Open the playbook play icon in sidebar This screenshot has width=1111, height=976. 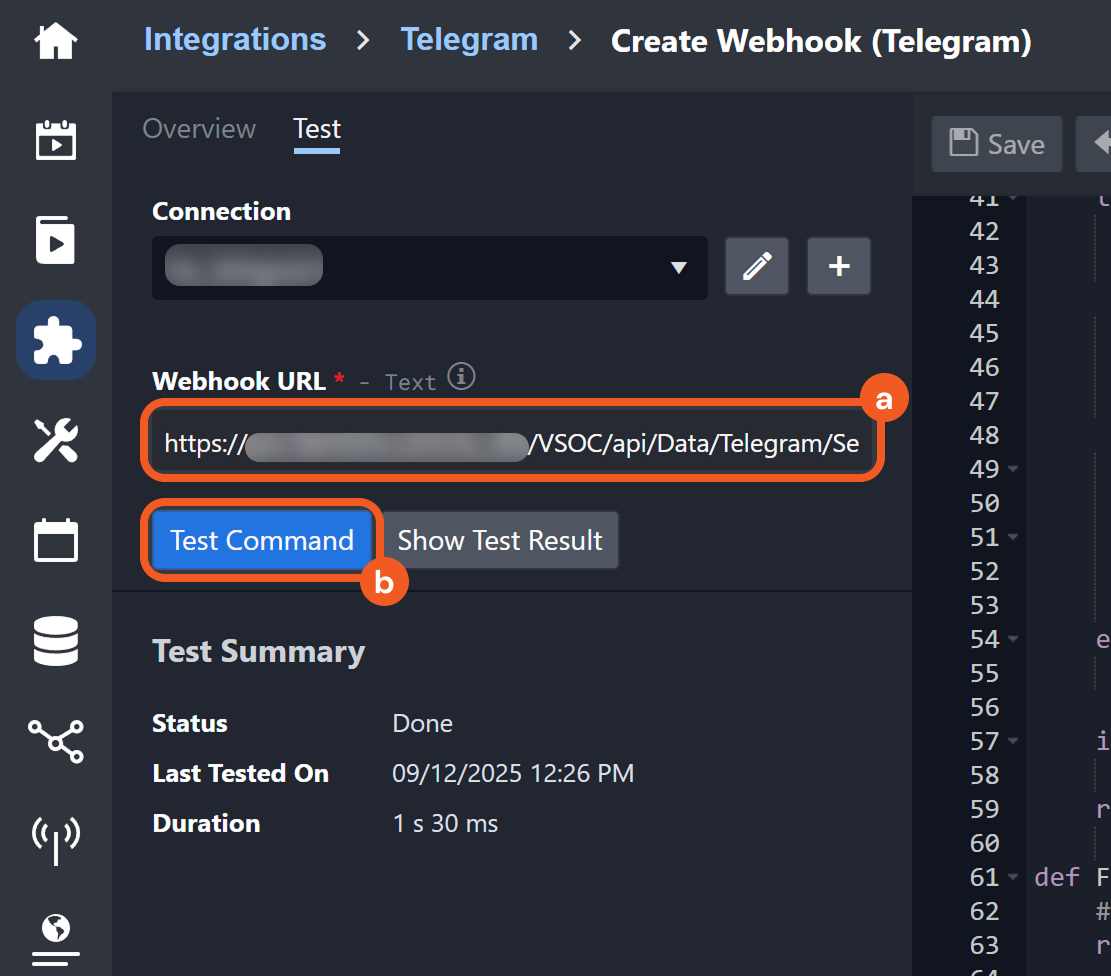tap(55, 240)
